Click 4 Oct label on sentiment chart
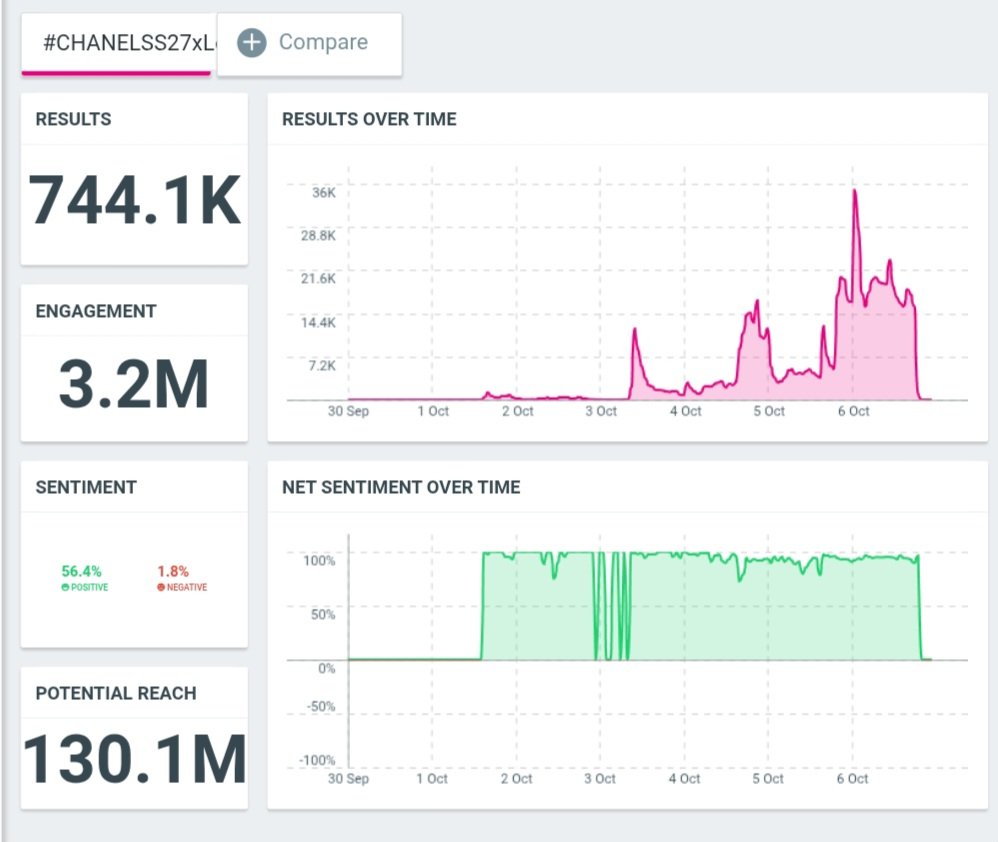This screenshot has height=842, width=998. 684,778
